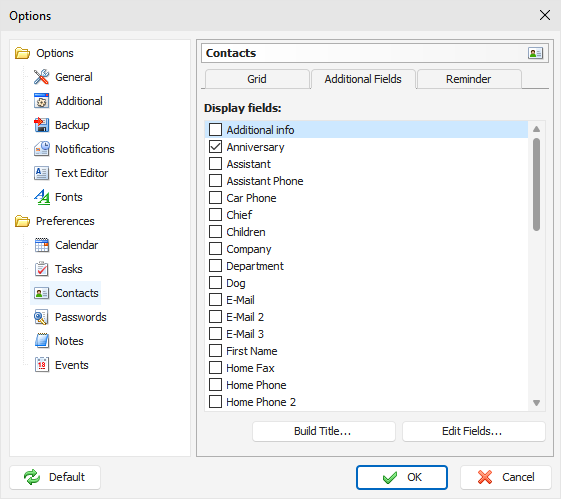Click the fields list scrollbar thumb
The image size is (561, 499).
[536, 185]
